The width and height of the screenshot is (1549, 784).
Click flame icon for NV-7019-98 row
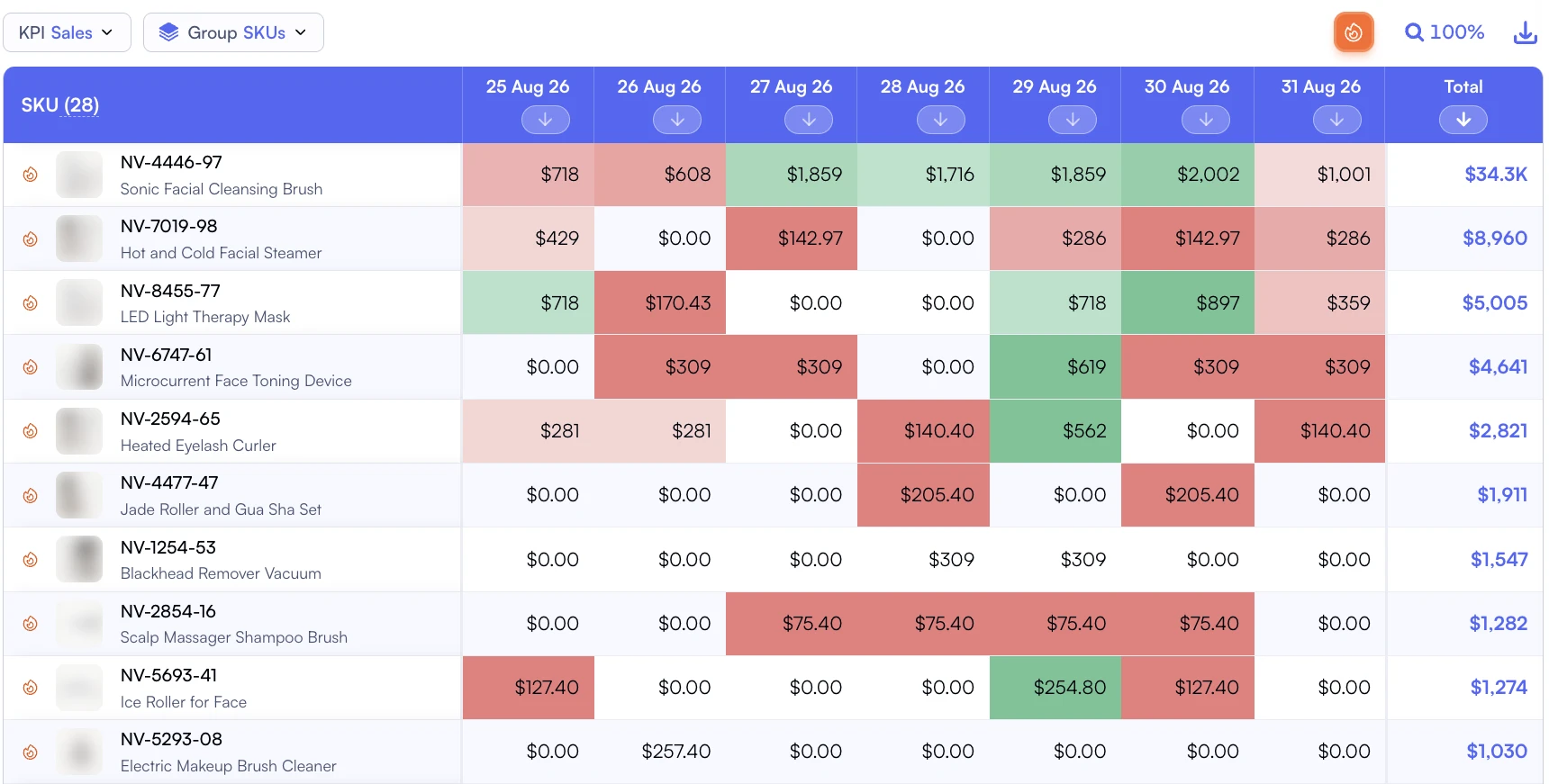point(30,239)
